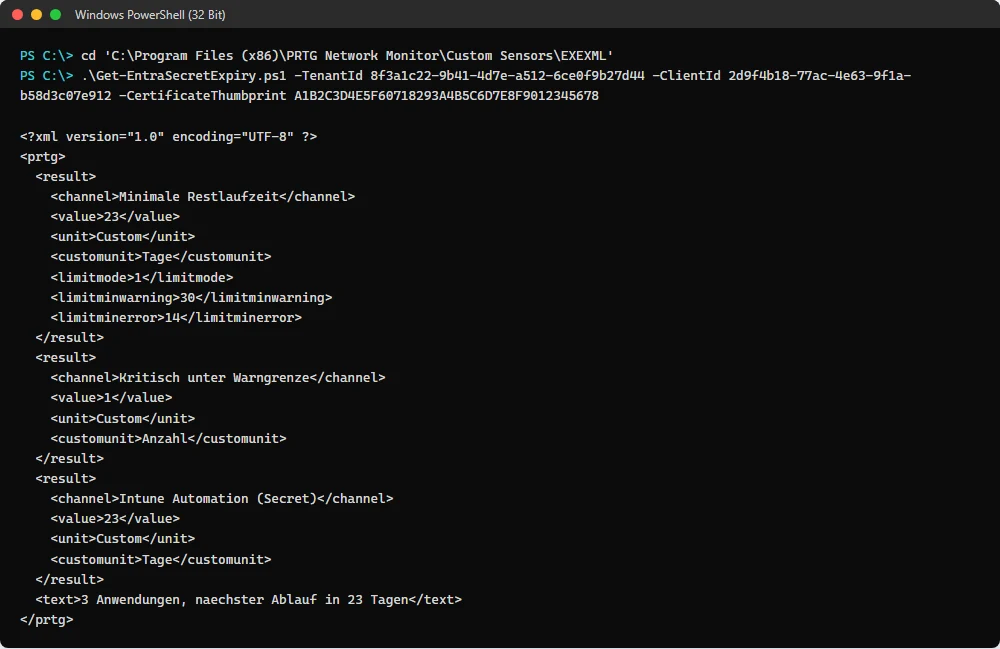The image size is (1000, 649).
Task: Click the limitminerror 14 line
Action: pyautogui.click(x=176, y=317)
